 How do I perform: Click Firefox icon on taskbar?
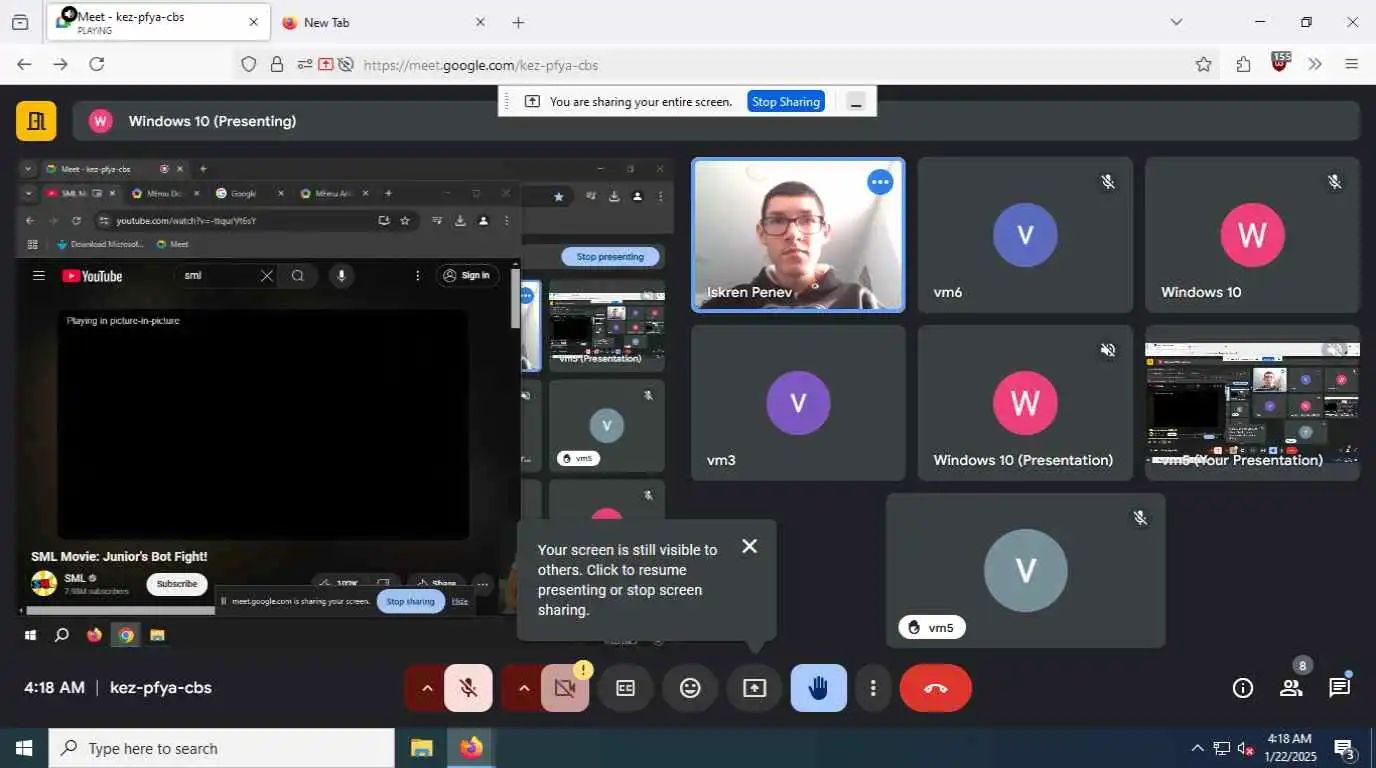pos(471,748)
